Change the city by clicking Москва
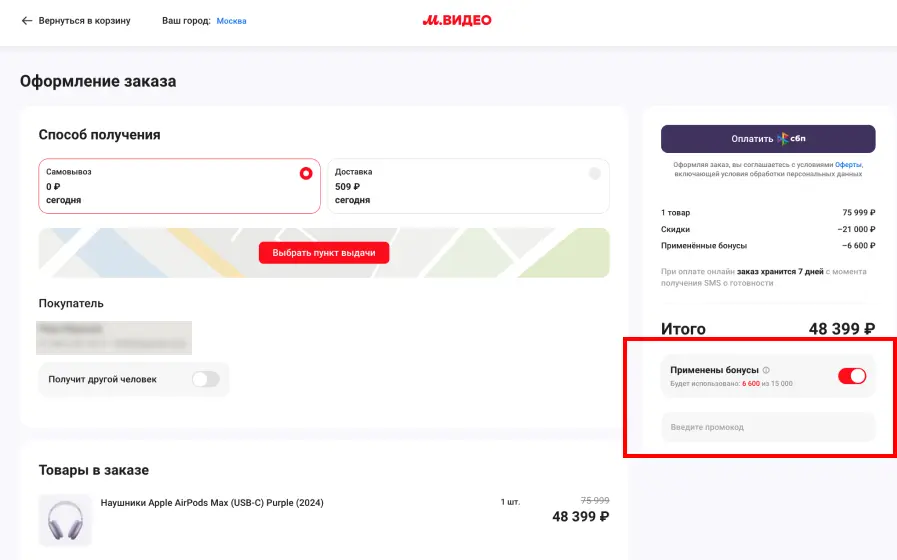 [x=232, y=21]
